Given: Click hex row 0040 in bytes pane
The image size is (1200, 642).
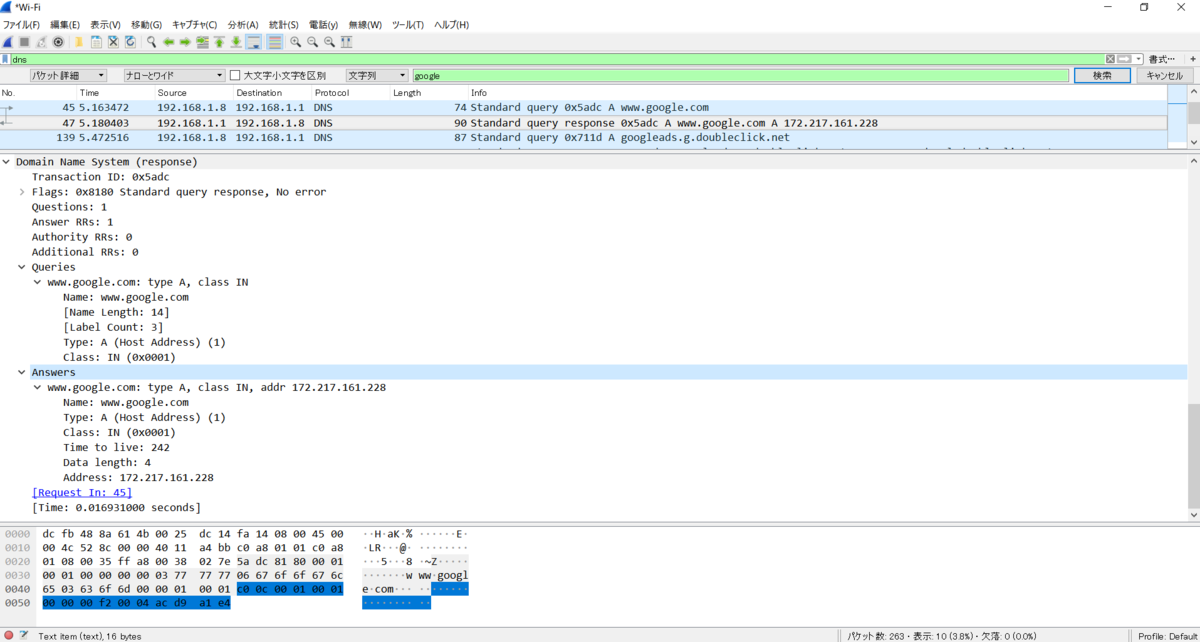Looking at the screenshot, I should [x=235, y=589].
